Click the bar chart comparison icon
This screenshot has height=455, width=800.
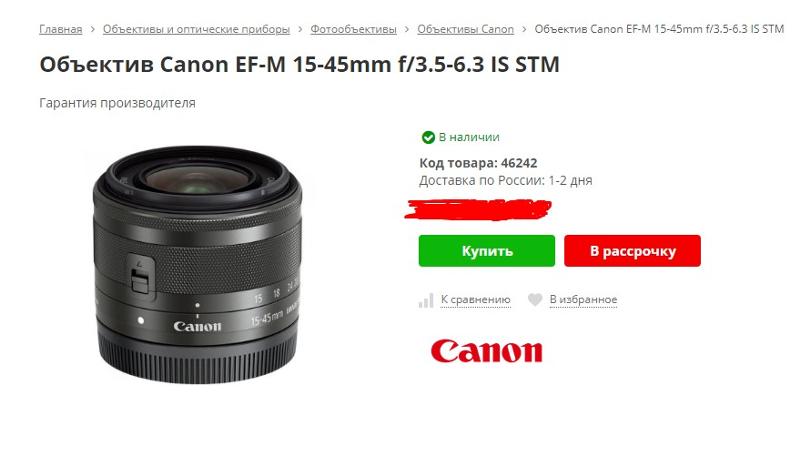(426, 300)
